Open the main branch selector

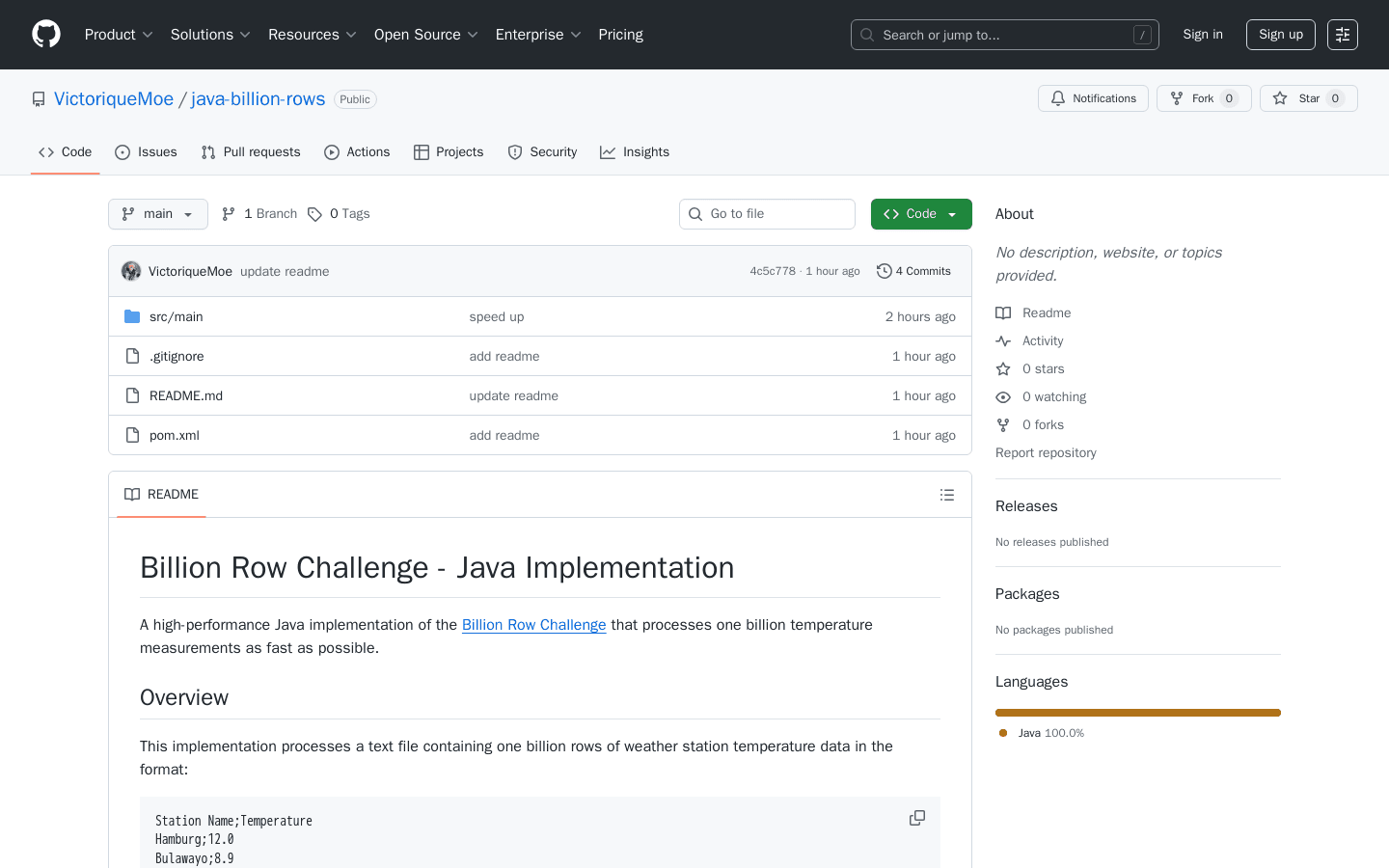[157, 213]
